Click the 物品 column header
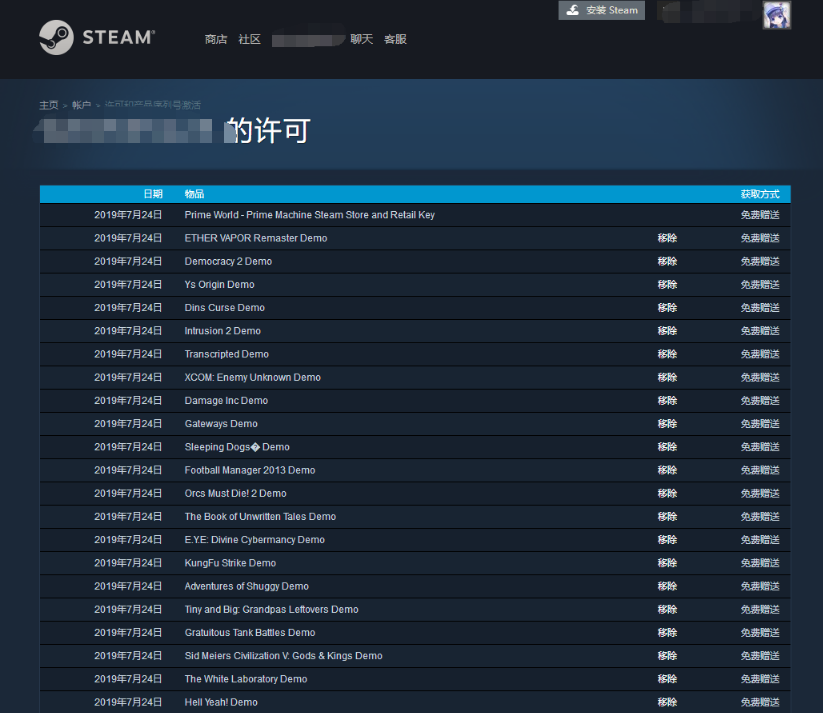This screenshot has height=713, width=823. (x=194, y=194)
